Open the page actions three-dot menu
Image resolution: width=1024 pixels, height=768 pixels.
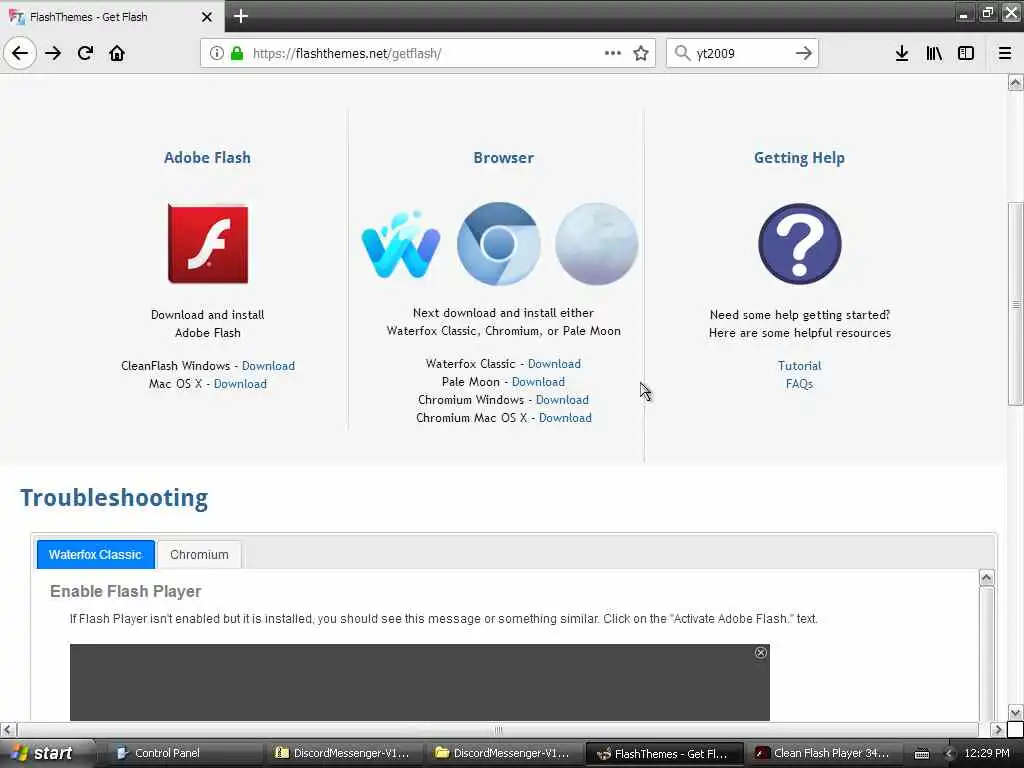tap(613, 53)
